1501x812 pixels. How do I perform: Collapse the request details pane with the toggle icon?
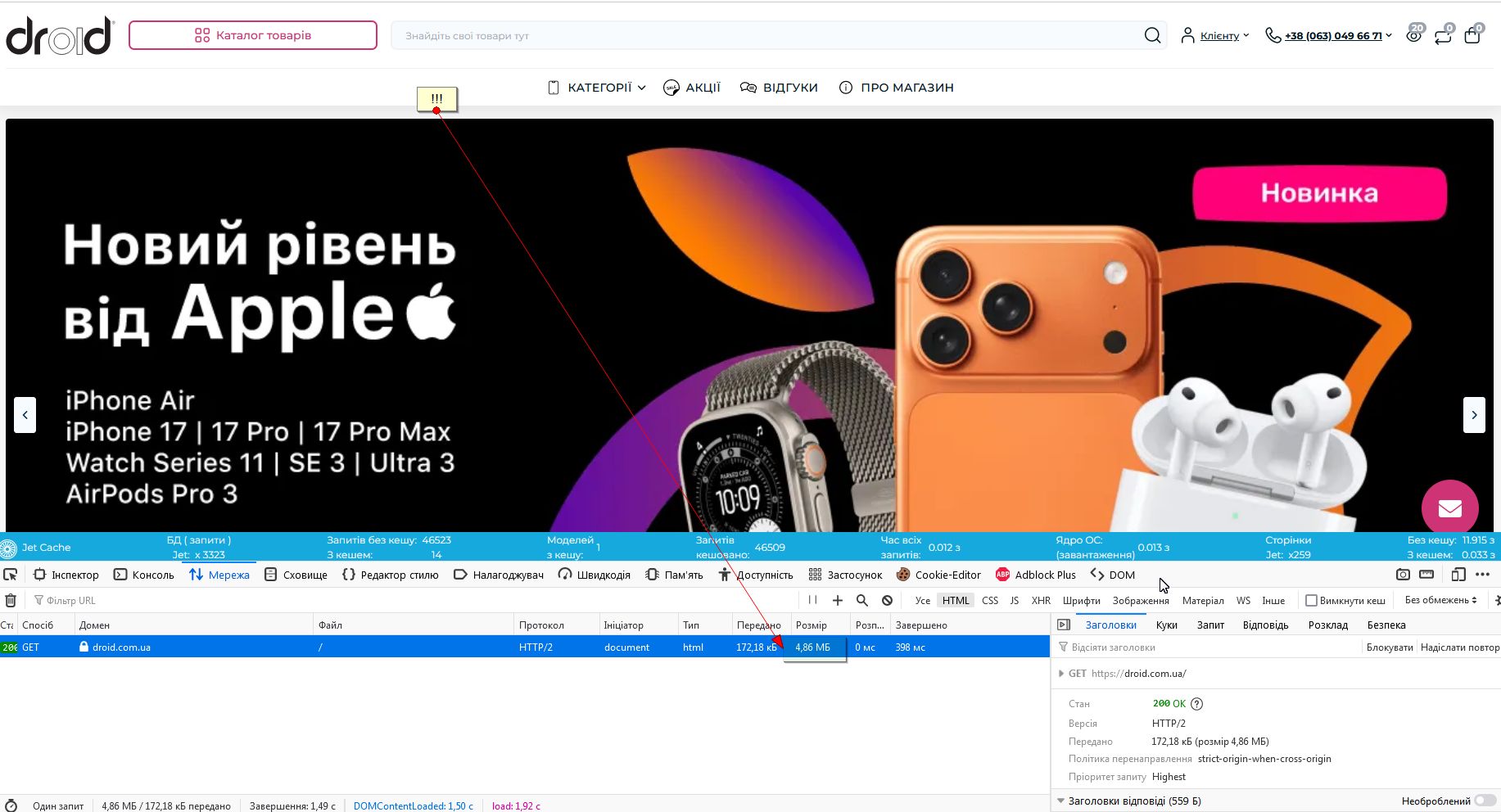(x=1064, y=625)
